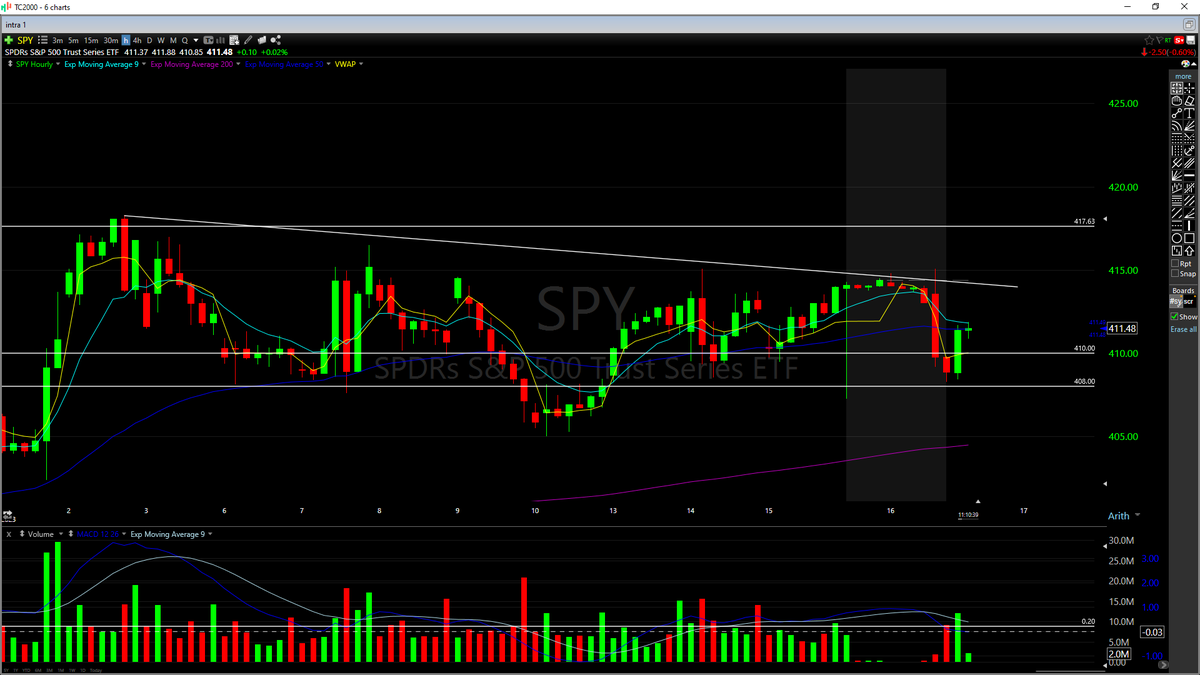Open the watchlist list icon beside SPY
Image resolution: width=1200 pixels, height=675 pixels.
click(x=42, y=40)
